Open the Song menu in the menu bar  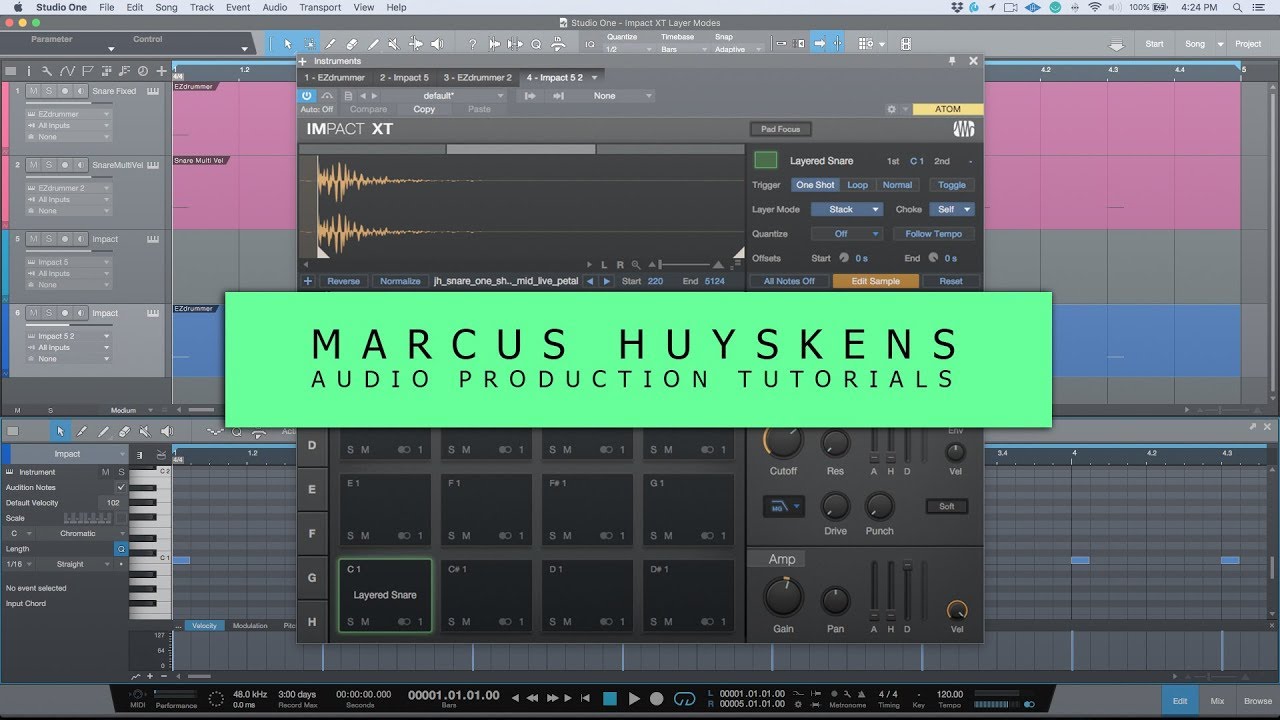(x=166, y=7)
